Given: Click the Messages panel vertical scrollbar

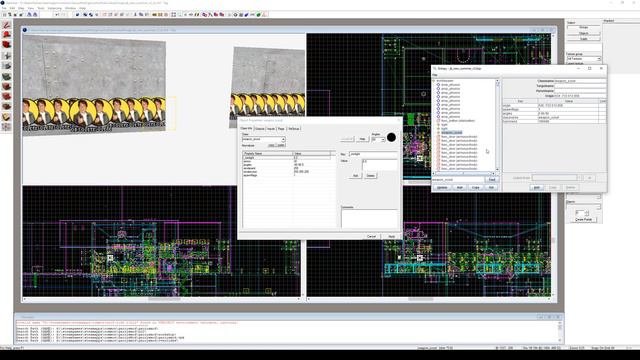Looking at the screenshot, I should coord(560,332).
